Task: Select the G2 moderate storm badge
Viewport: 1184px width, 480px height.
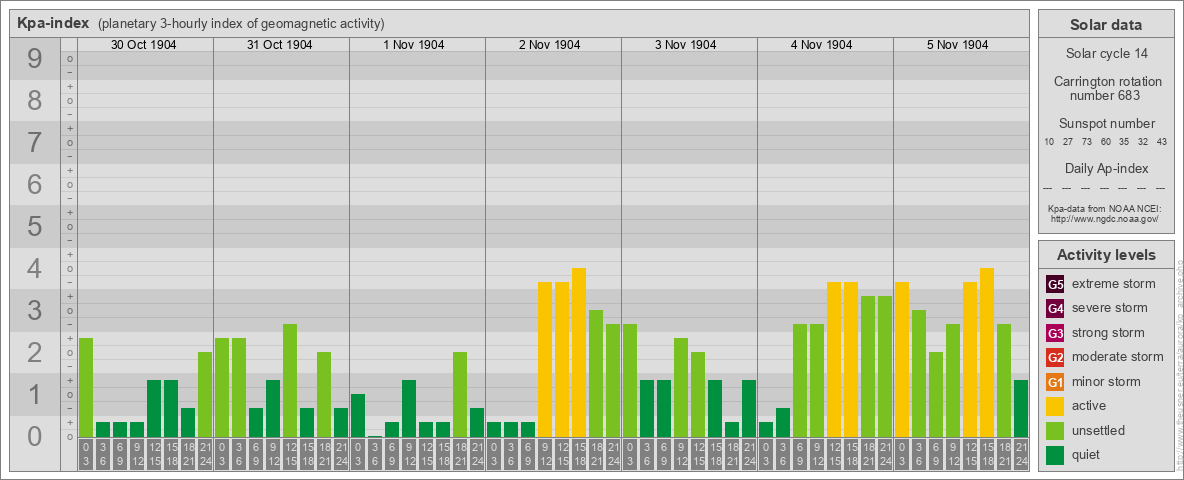Action: 1055,357
